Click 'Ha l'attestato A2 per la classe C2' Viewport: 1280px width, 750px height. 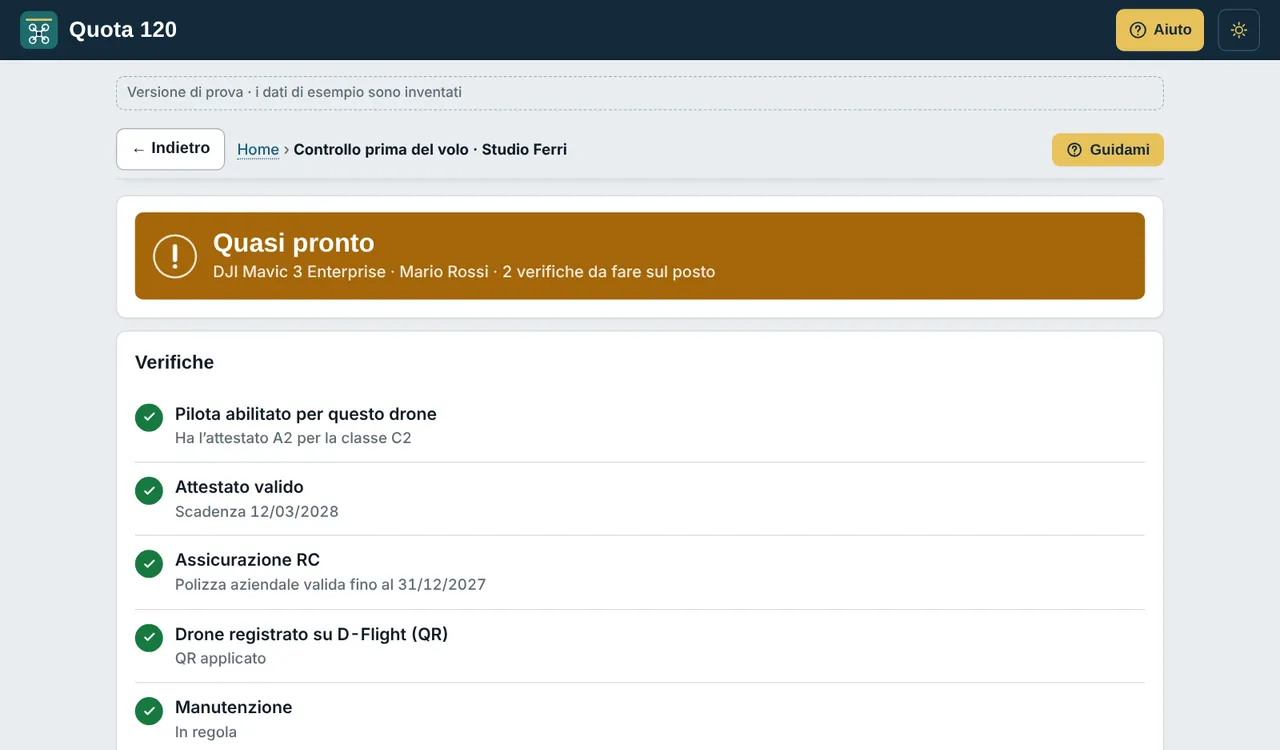click(x=293, y=438)
